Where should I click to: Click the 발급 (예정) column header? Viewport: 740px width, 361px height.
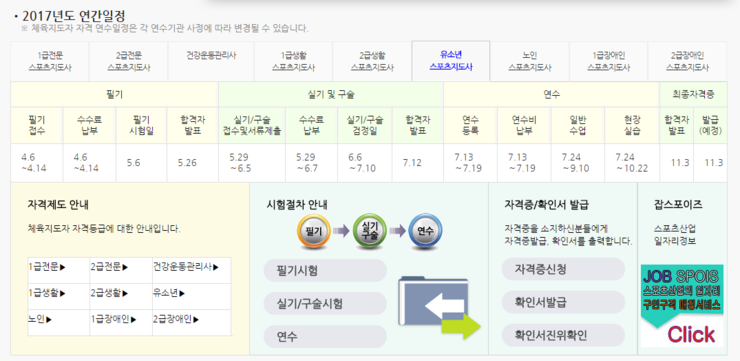point(710,125)
